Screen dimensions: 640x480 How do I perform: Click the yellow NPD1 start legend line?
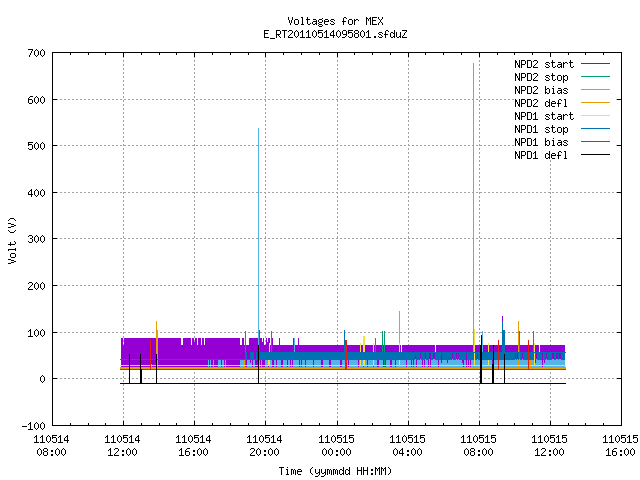coord(595,116)
